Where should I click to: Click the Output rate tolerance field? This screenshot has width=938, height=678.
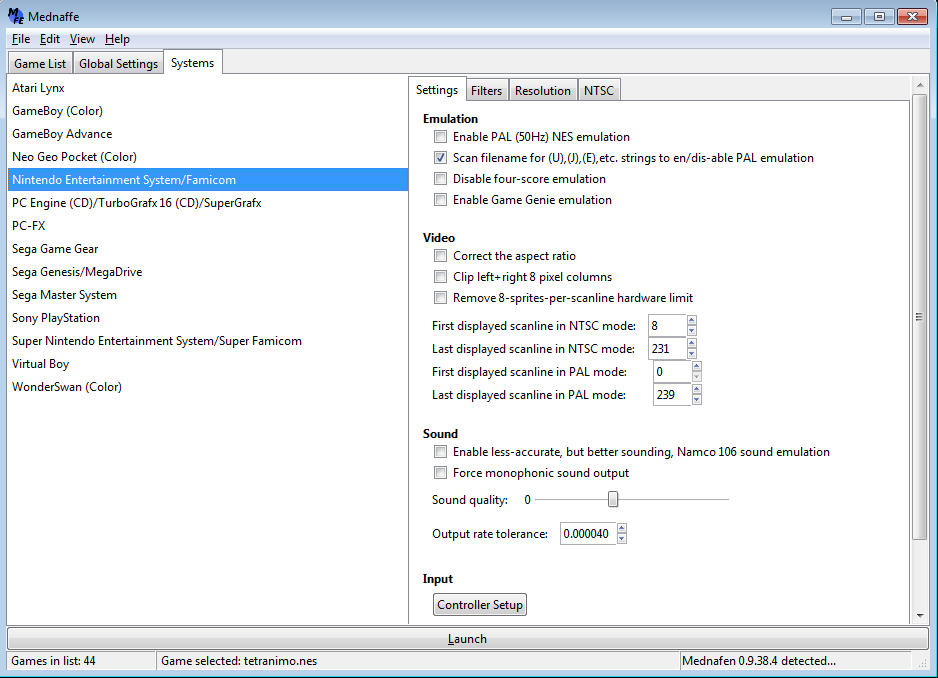[588, 534]
